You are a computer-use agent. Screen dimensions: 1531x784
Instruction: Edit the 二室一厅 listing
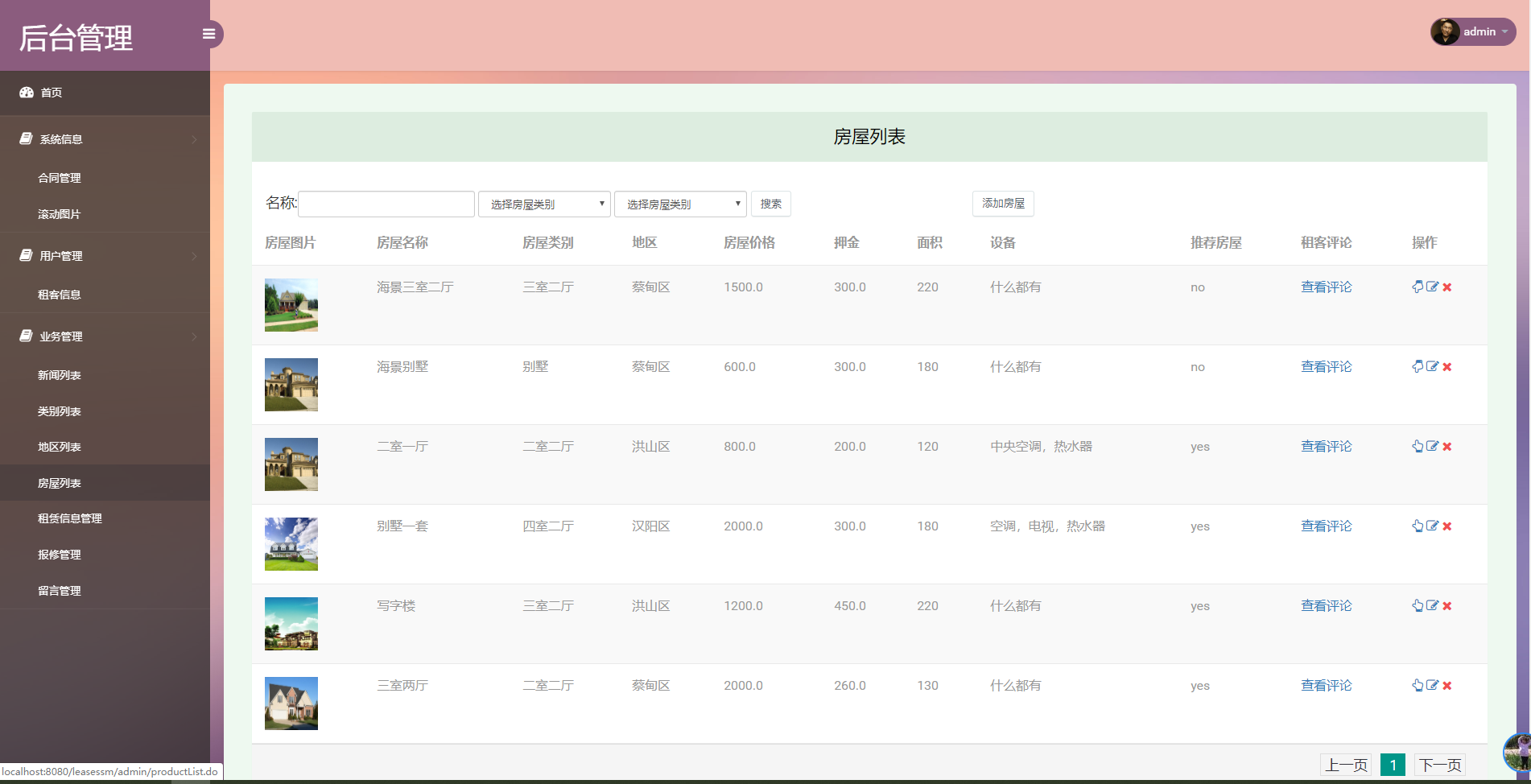(x=1432, y=446)
